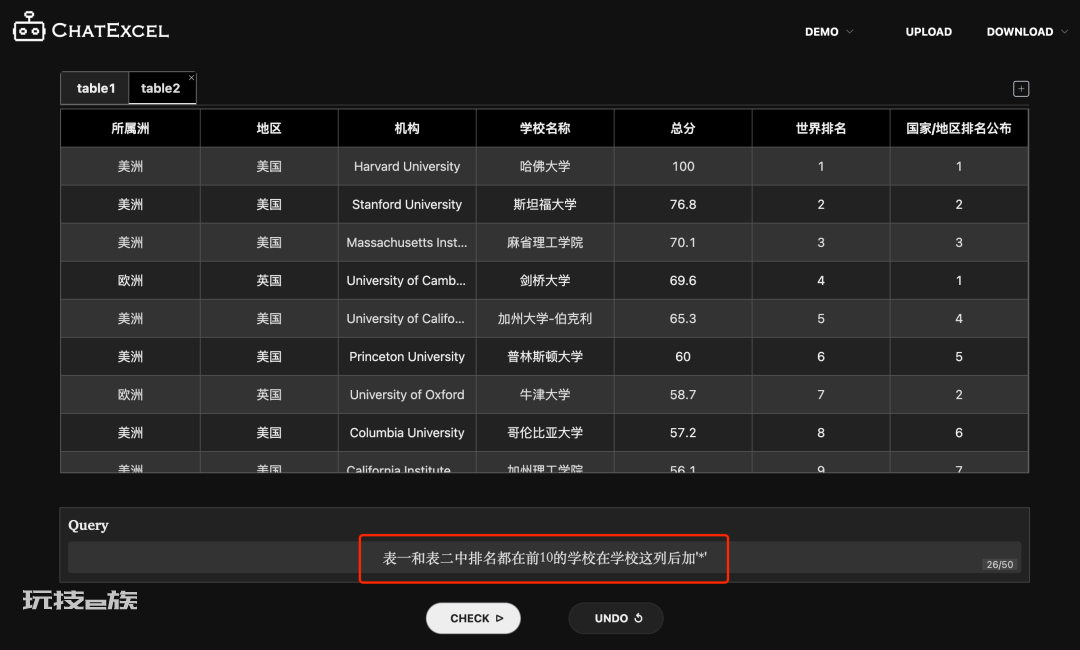Click the 国家/地区排名公布 column header
Screen dimensions: 1080x650
point(959,128)
